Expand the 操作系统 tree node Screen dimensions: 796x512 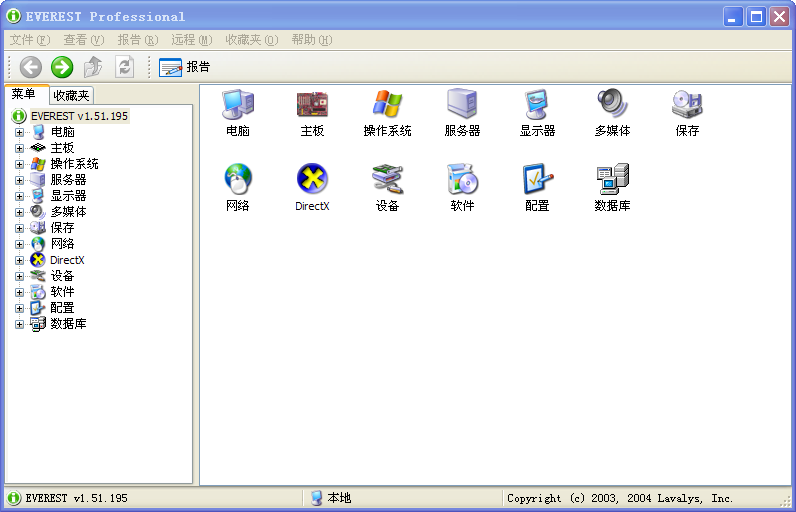click(x=19, y=164)
